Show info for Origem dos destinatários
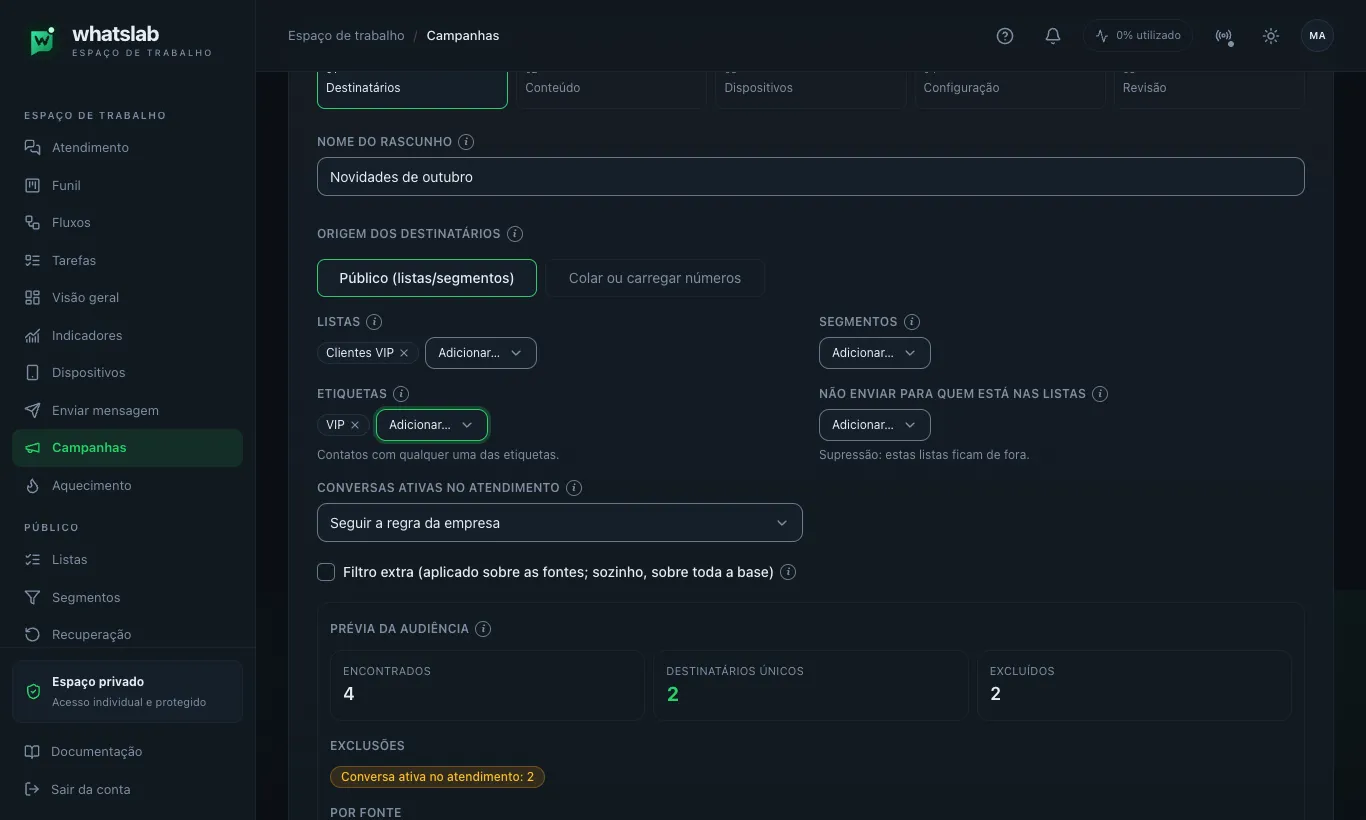1366x820 pixels. click(515, 234)
